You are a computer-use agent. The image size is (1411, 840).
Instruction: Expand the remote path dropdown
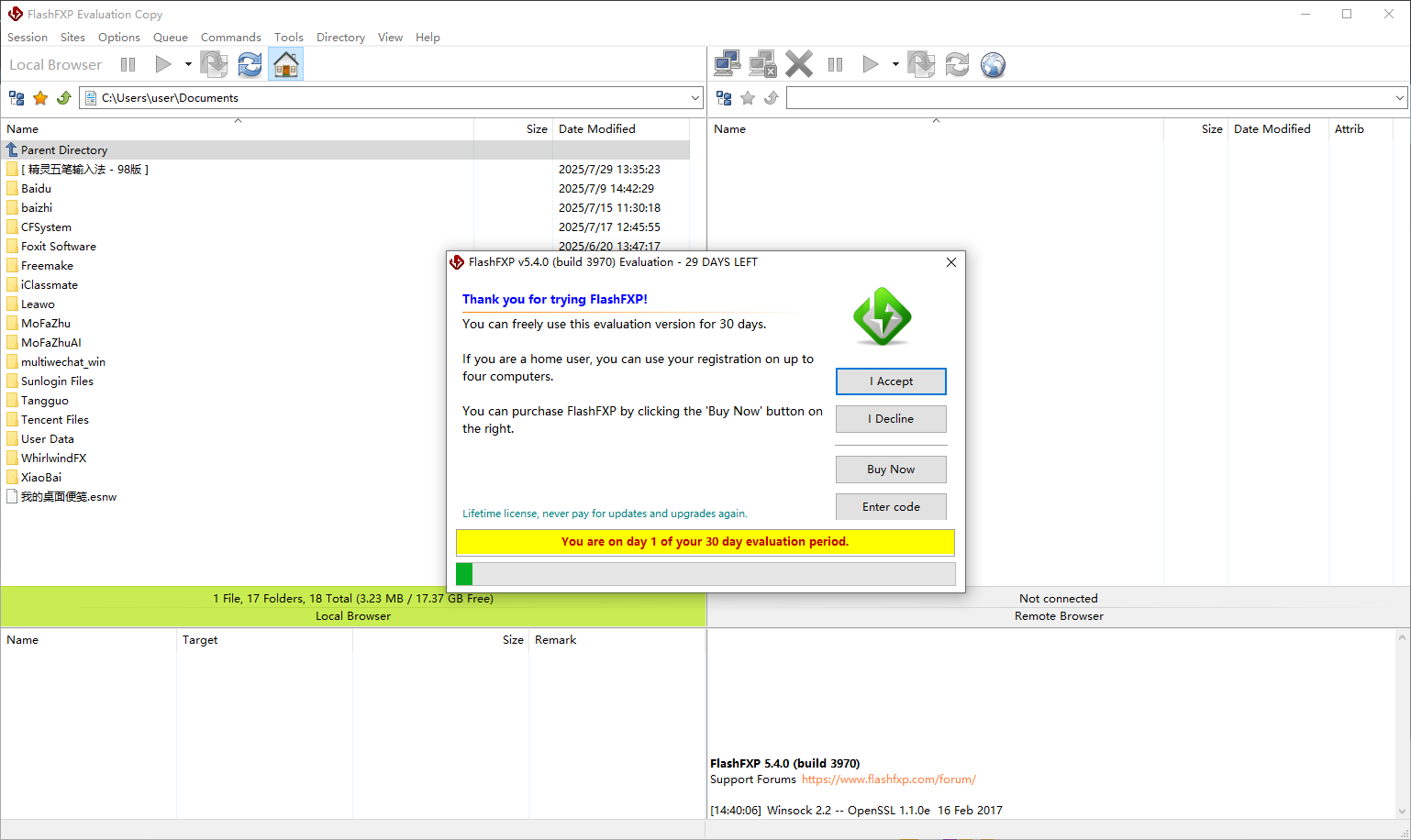click(x=1400, y=98)
